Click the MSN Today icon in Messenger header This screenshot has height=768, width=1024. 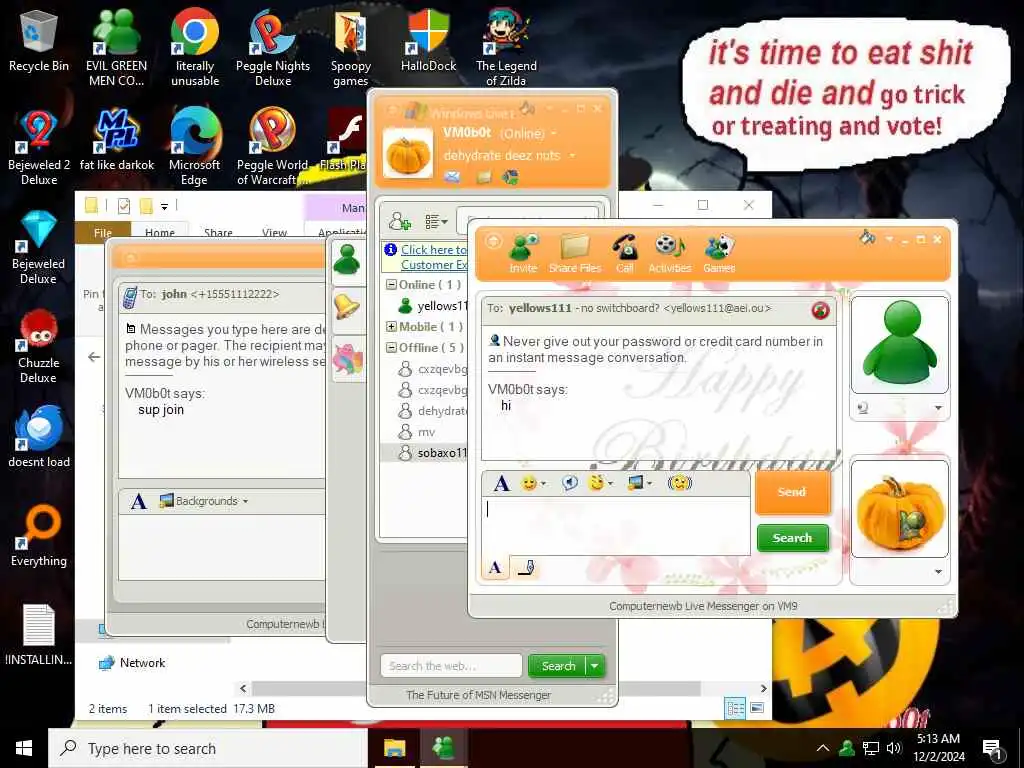(510, 177)
